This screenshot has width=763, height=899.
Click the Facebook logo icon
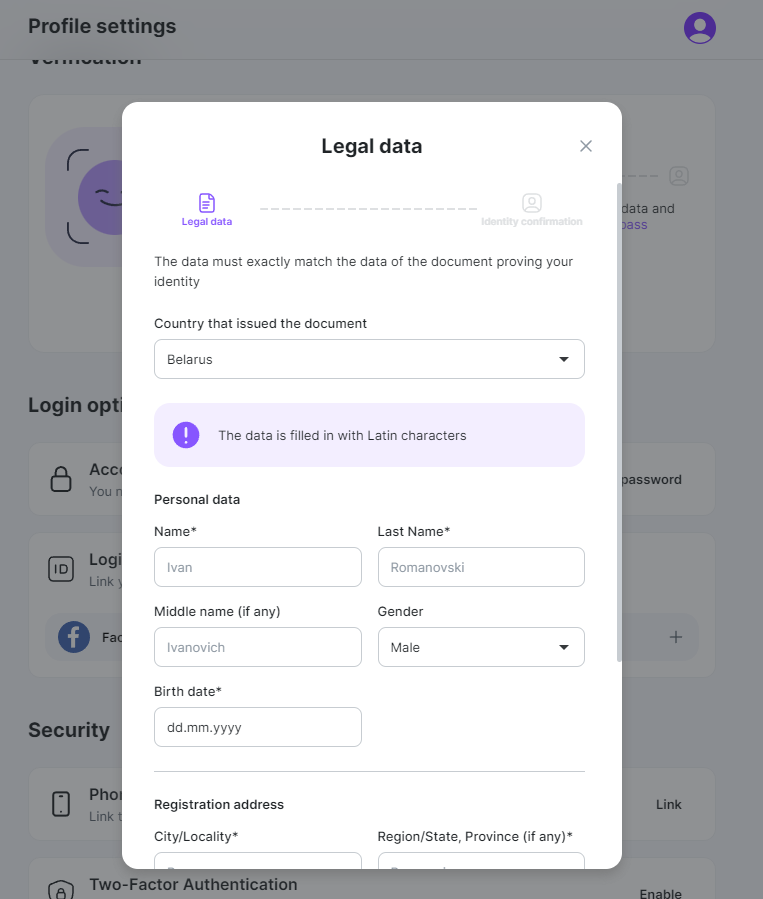(74, 637)
